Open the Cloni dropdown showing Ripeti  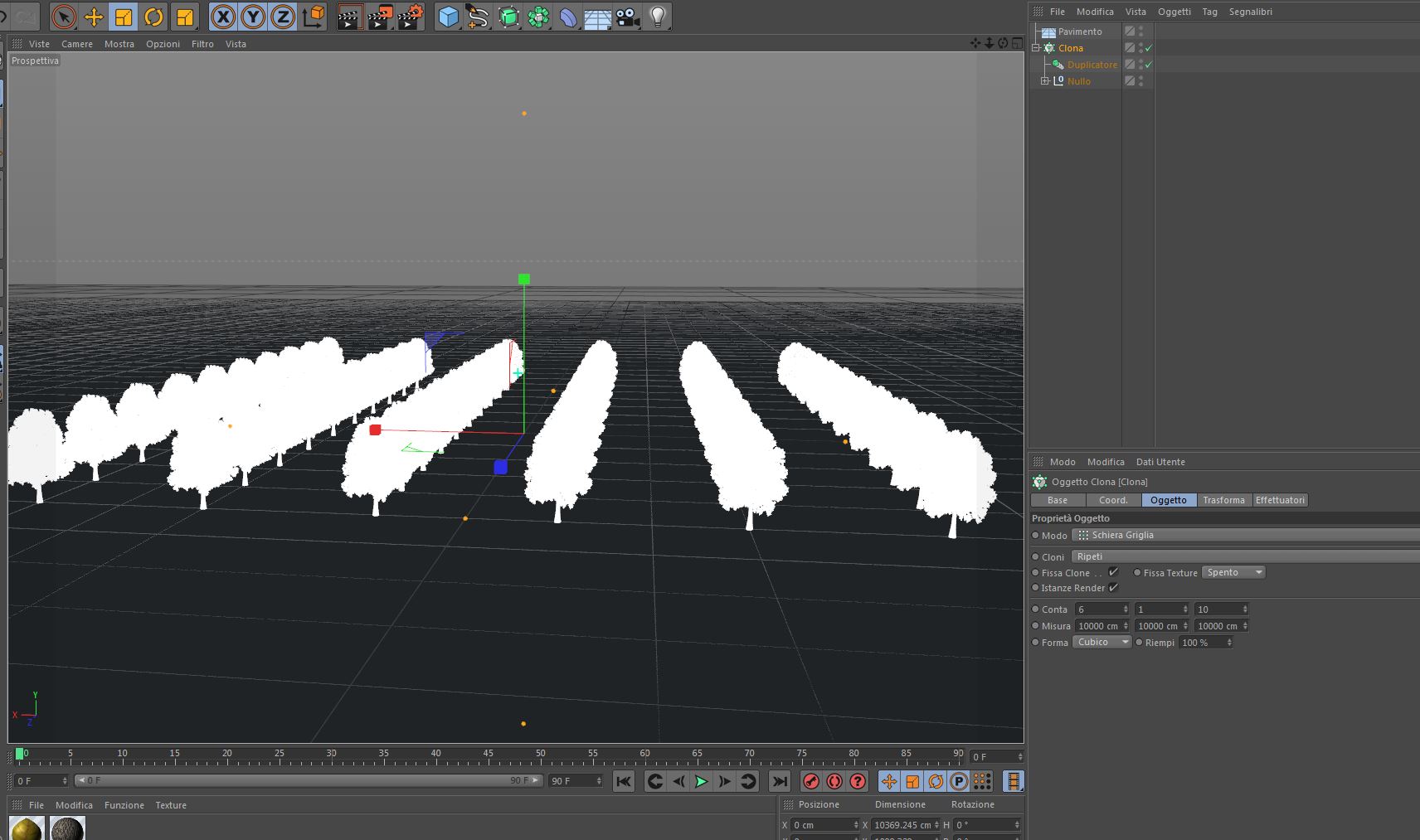(1245, 556)
